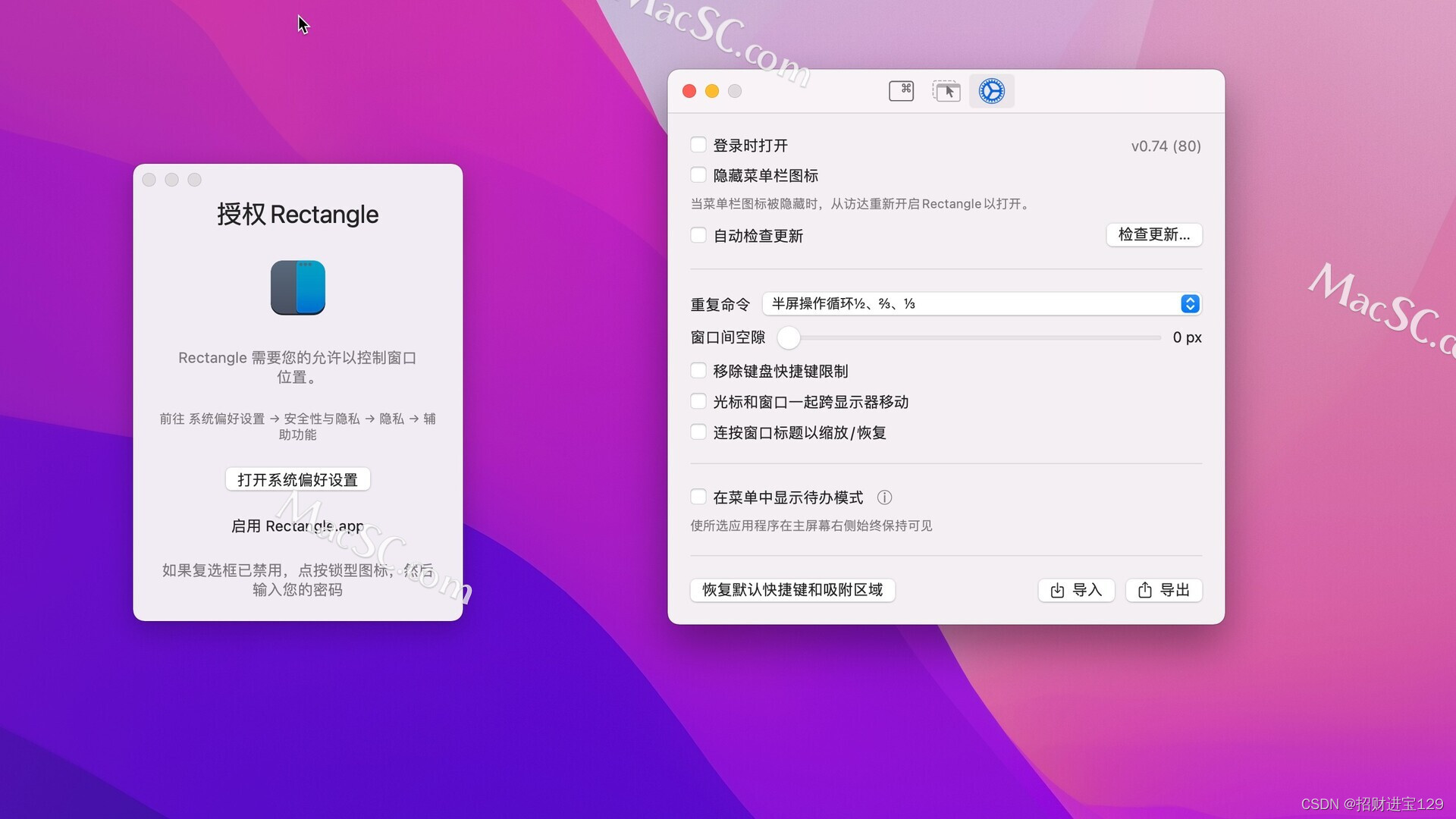Toggle the 隐藏菜单栏图标 checkbox
The height and width of the screenshot is (819, 1456).
point(698,175)
